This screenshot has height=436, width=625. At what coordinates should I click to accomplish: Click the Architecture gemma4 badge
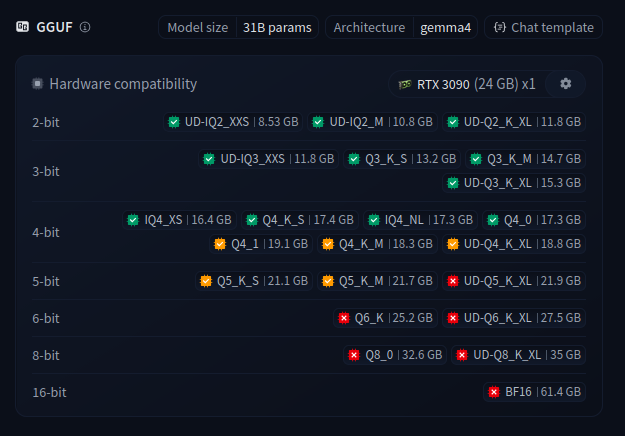(x=401, y=27)
